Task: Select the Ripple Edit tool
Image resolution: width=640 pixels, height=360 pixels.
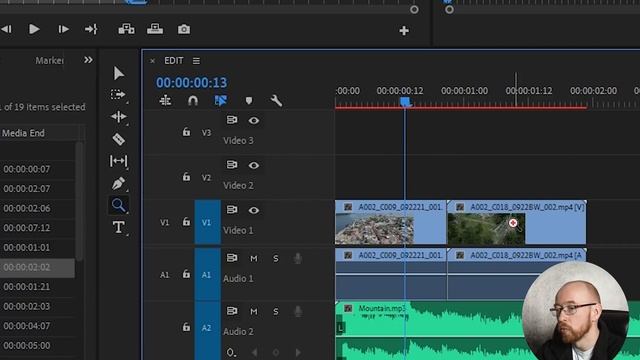Action: [x=118, y=117]
